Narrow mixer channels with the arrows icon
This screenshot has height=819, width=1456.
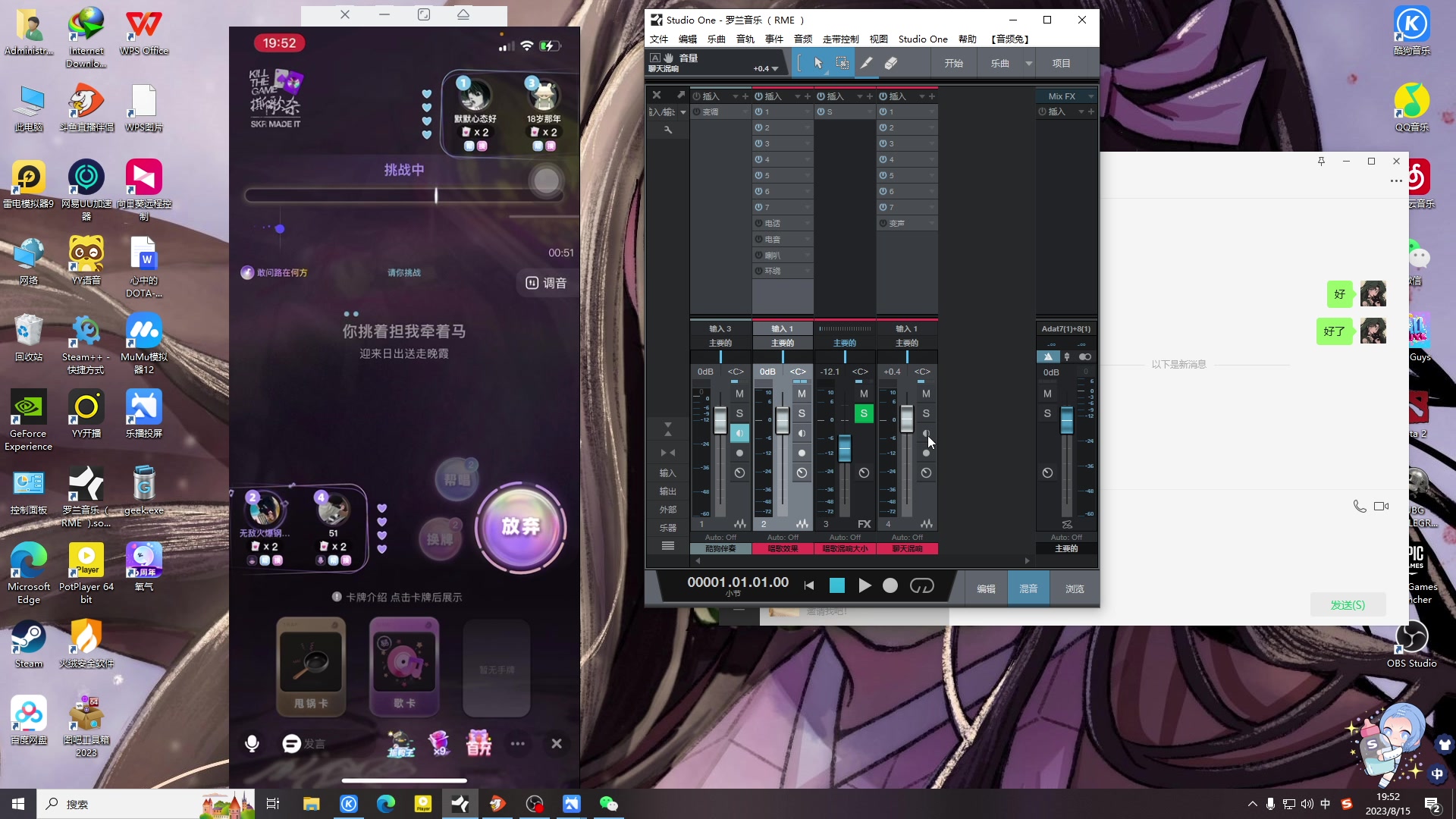[x=668, y=453]
